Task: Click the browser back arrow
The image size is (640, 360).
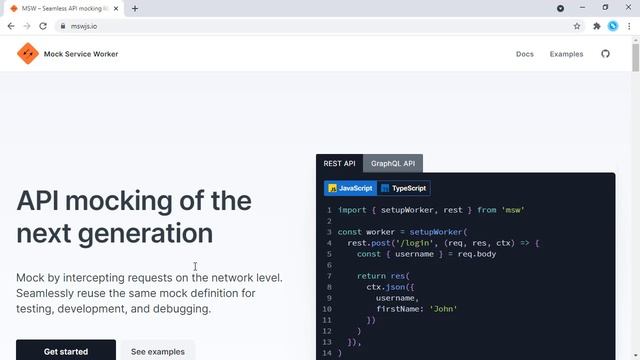Action: click(11, 26)
